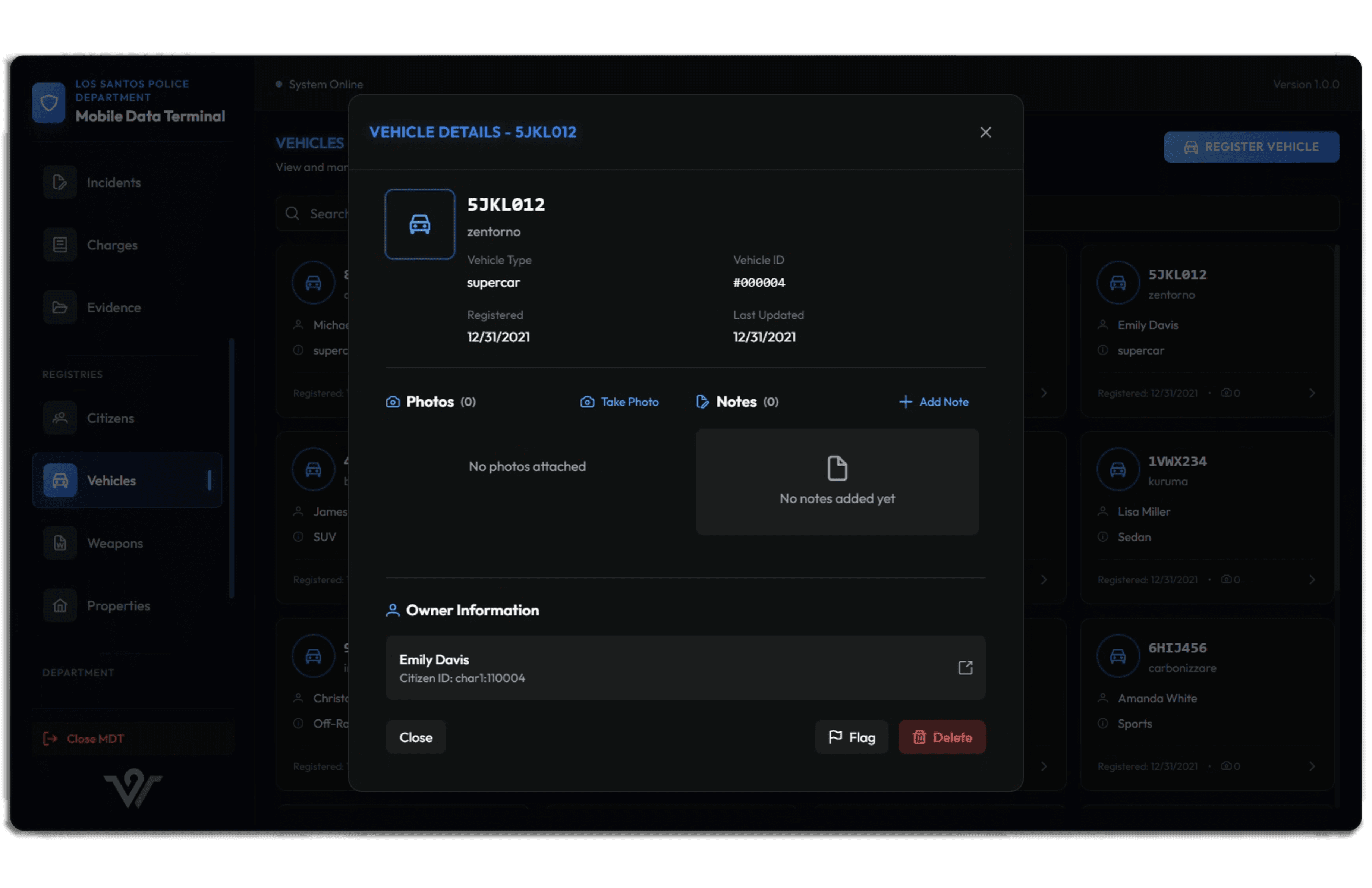This screenshot has height=888, width=1372.
Task: Click the Close button in dialog
Action: click(416, 737)
